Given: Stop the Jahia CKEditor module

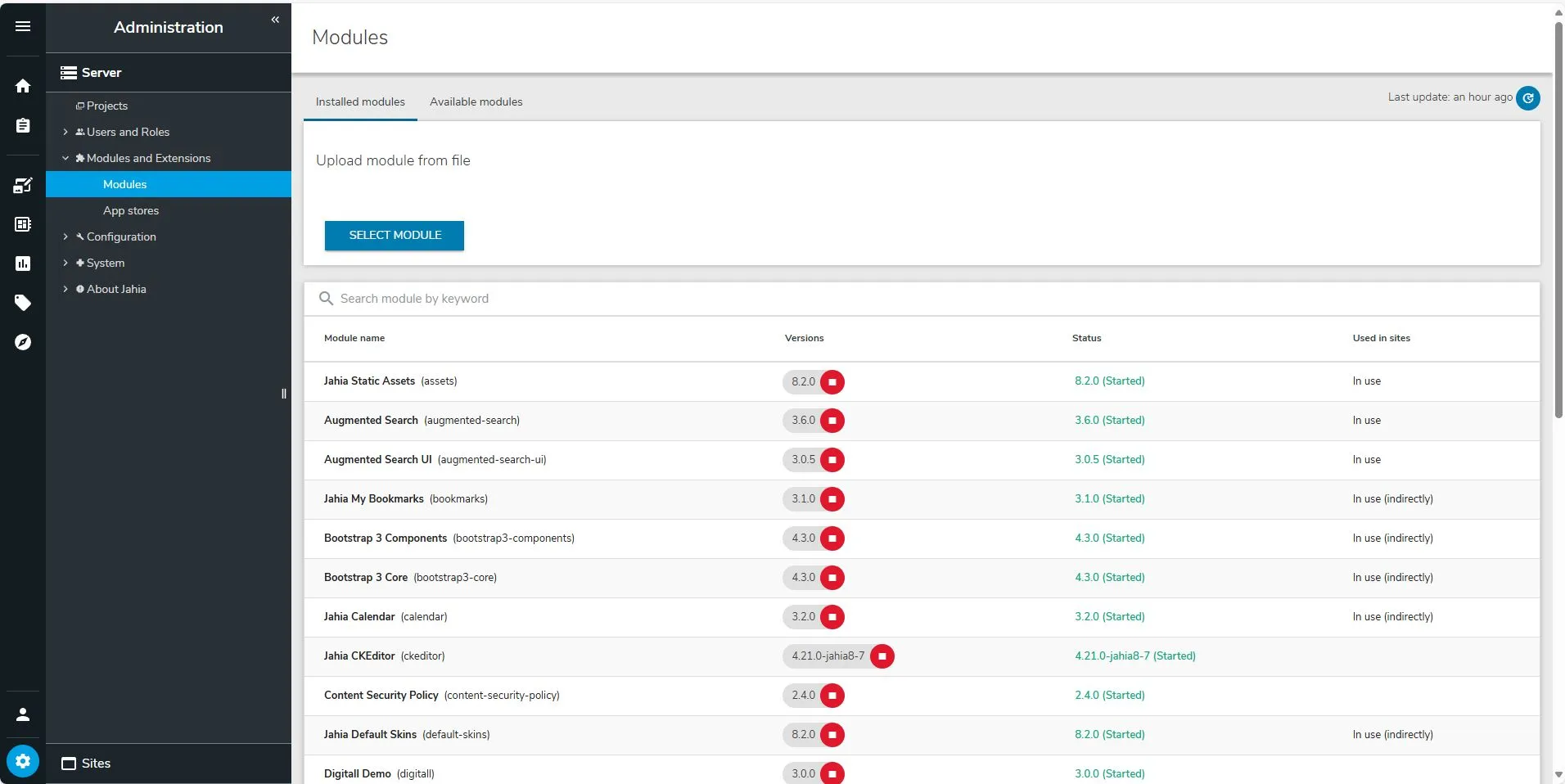Looking at the screenshot, I should pos(882,656).
